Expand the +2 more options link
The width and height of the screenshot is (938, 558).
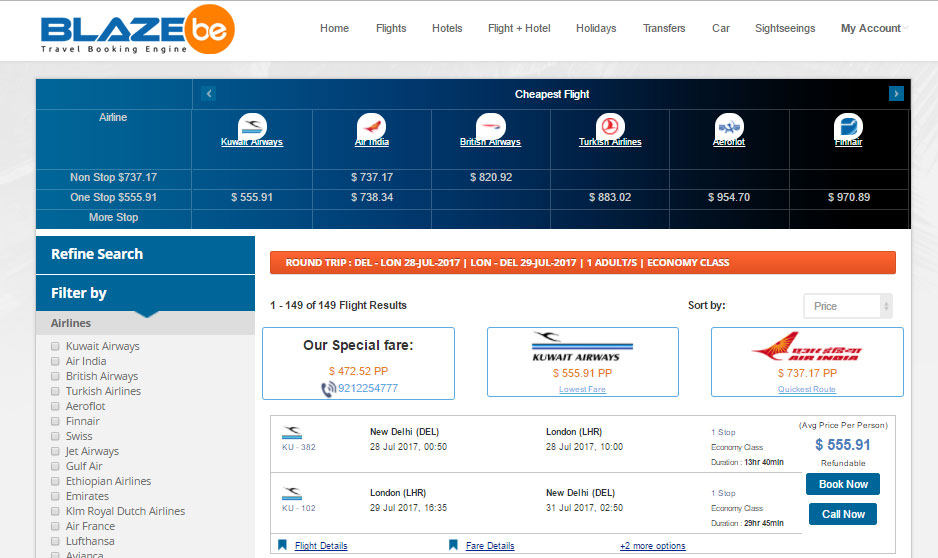click(653, 545)
